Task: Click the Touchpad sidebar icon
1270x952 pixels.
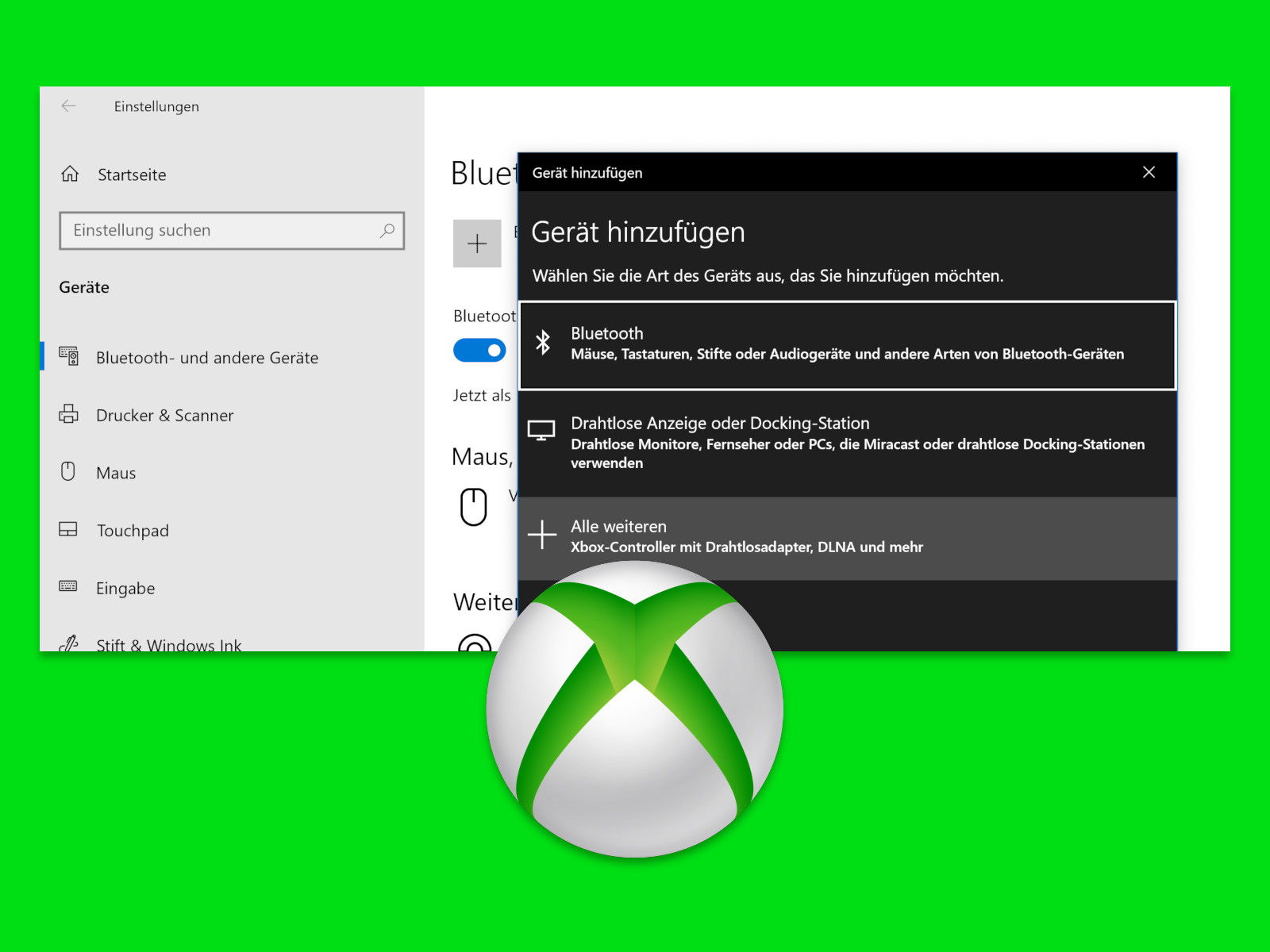Action: pos(68,529)
